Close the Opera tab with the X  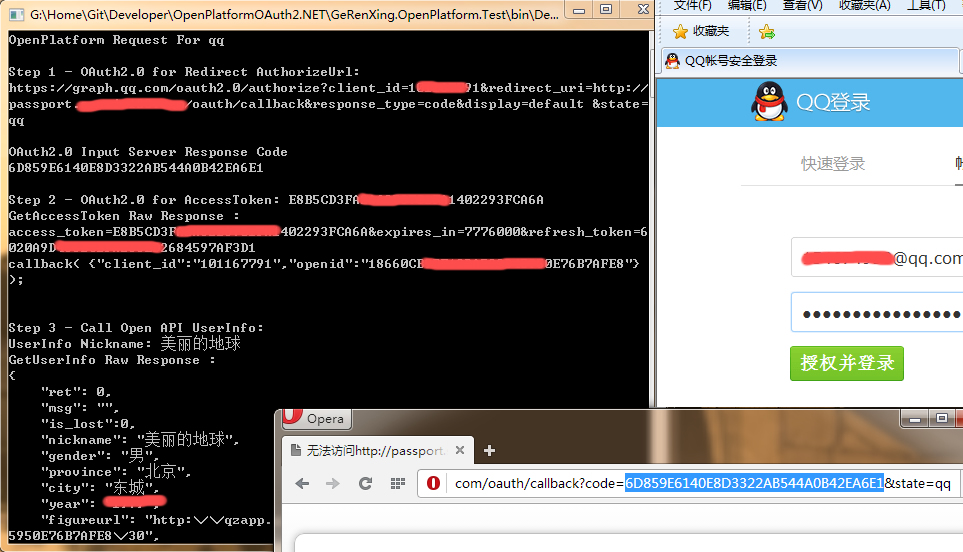click(x=459, y=450)
